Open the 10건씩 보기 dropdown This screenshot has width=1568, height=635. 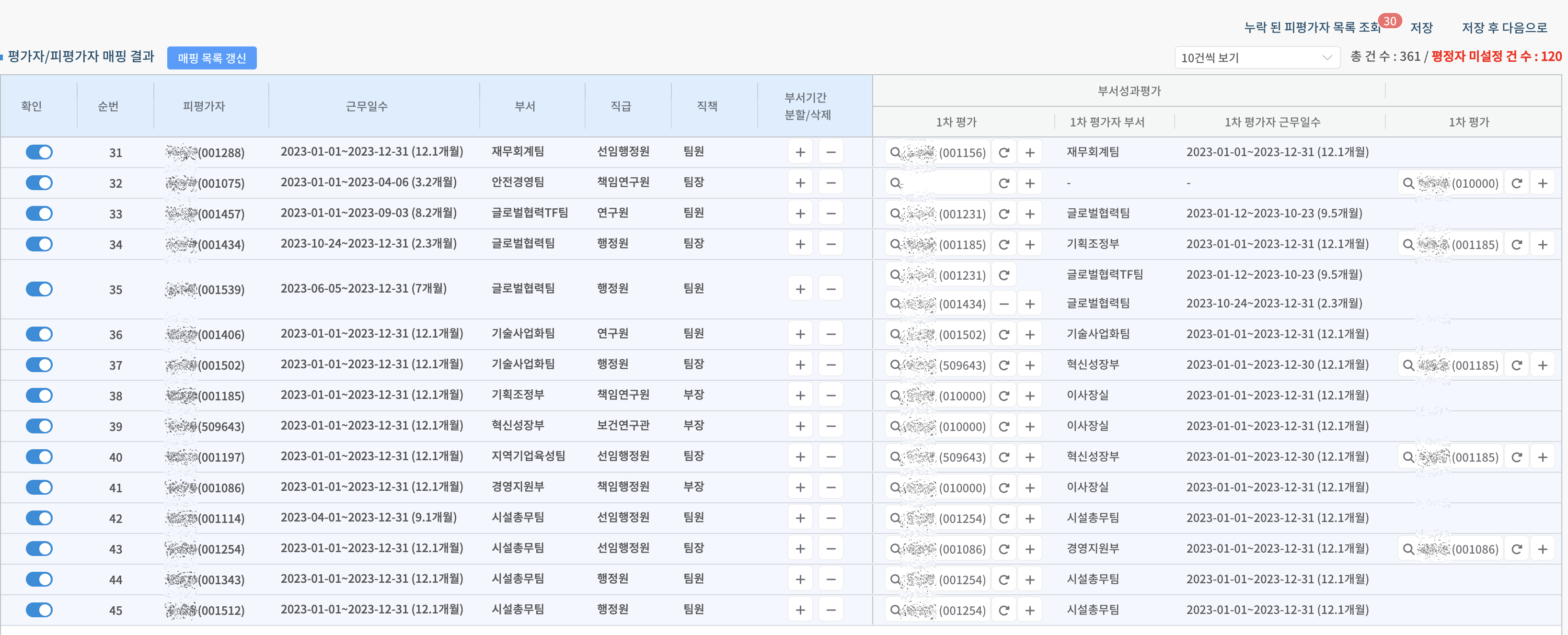[x=1257, y=58]
